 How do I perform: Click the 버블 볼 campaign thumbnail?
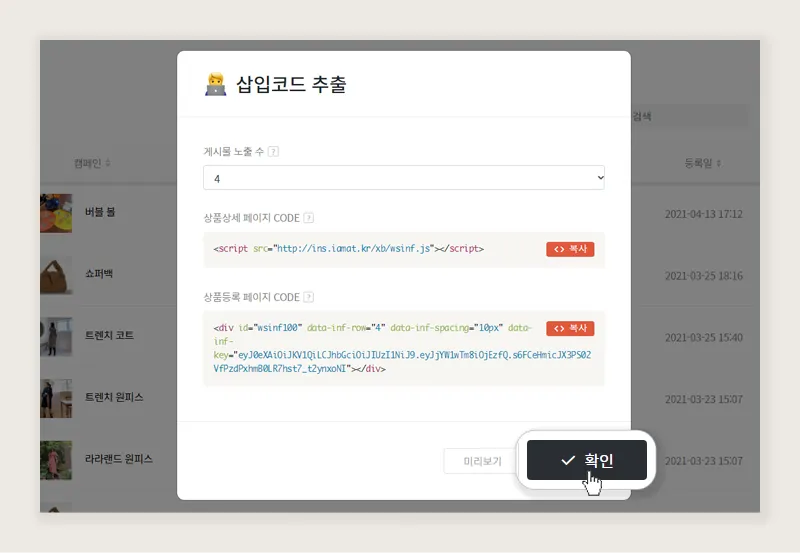pos(56,213)
